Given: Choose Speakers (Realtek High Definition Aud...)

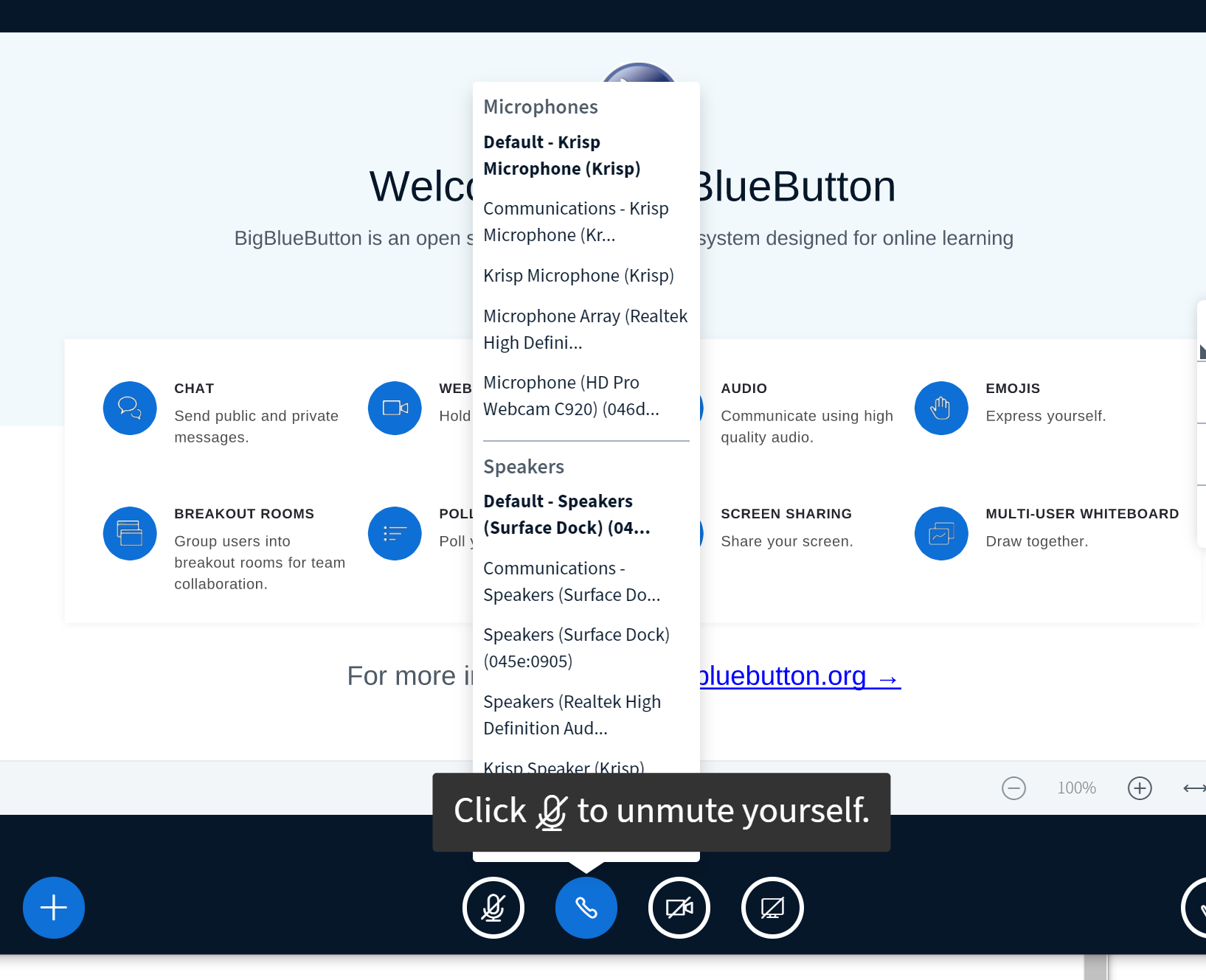Looking at the screenshot, I should [586, 715].
